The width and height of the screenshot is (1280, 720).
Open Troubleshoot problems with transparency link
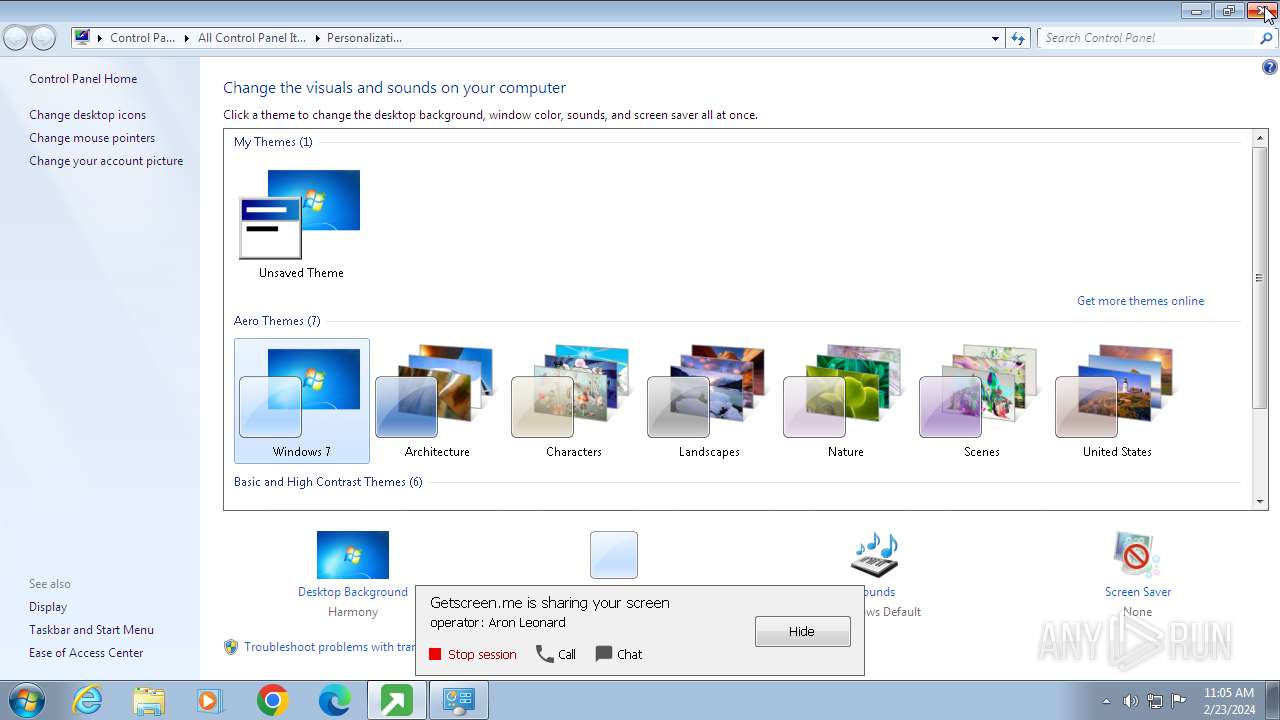point(329,647)
